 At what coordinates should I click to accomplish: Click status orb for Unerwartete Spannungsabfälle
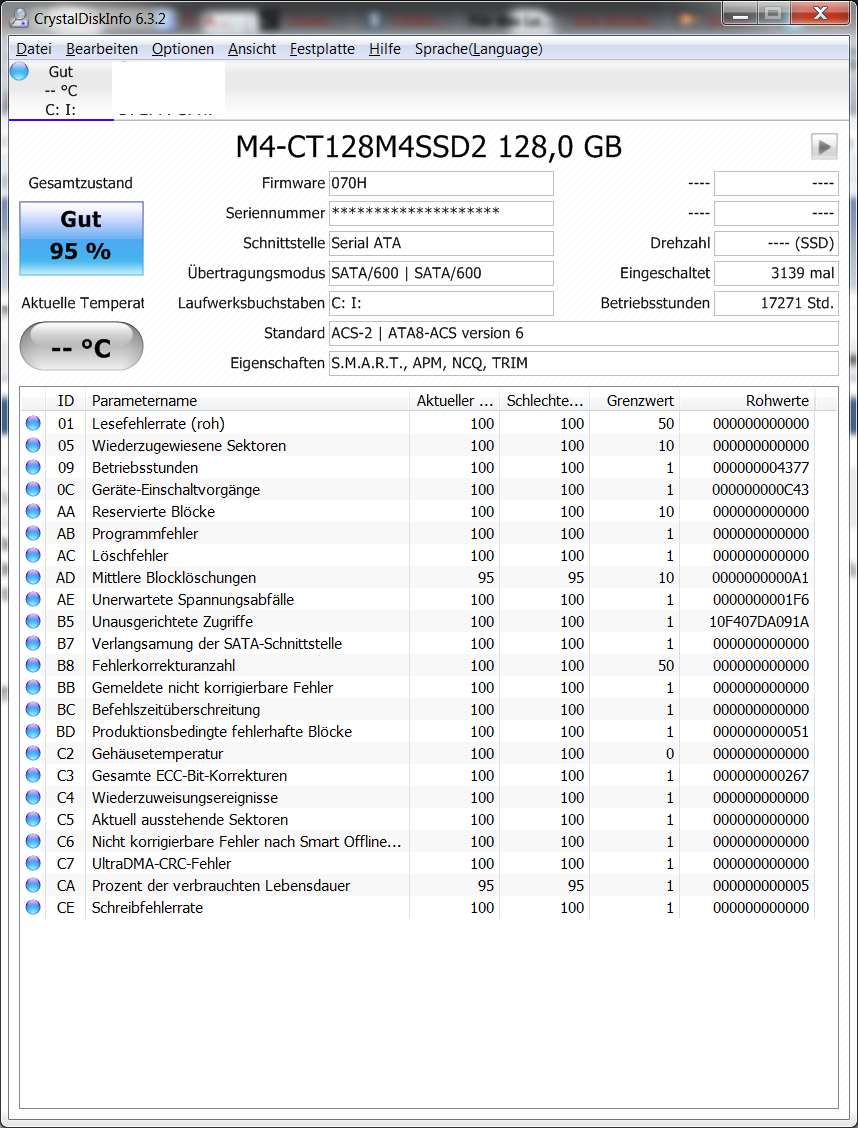(32, 599)
